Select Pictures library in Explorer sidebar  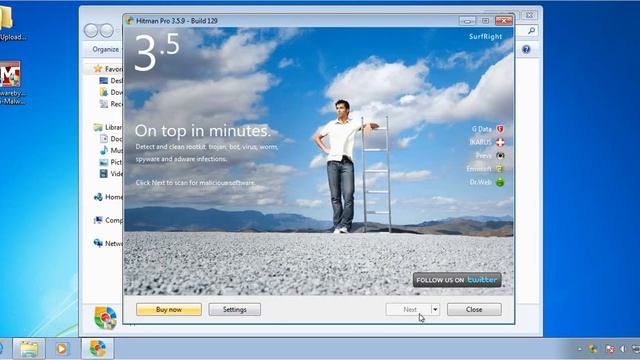[x=112, y=162]
